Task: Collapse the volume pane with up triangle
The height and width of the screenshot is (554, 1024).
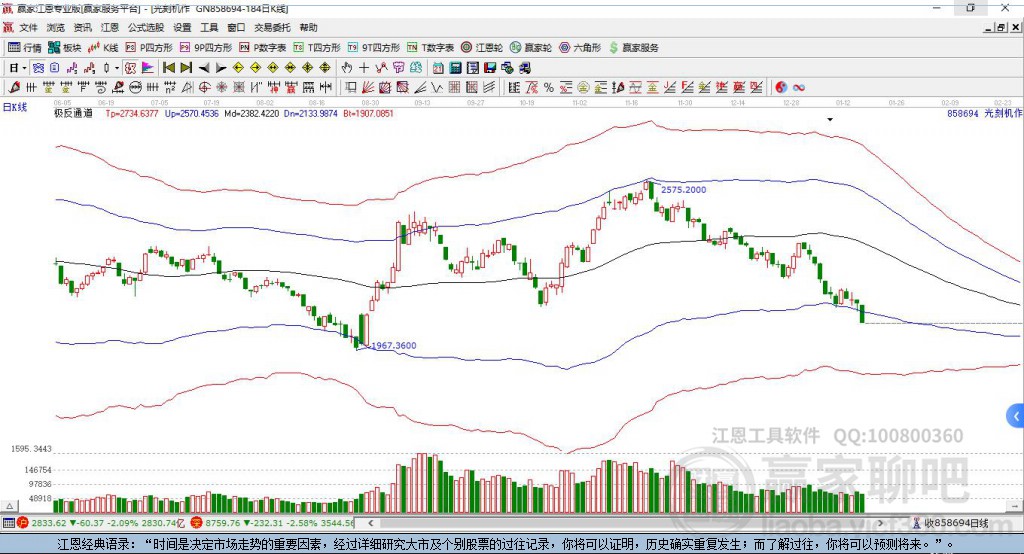Action: pyautogui.click(x=9, y=506)
